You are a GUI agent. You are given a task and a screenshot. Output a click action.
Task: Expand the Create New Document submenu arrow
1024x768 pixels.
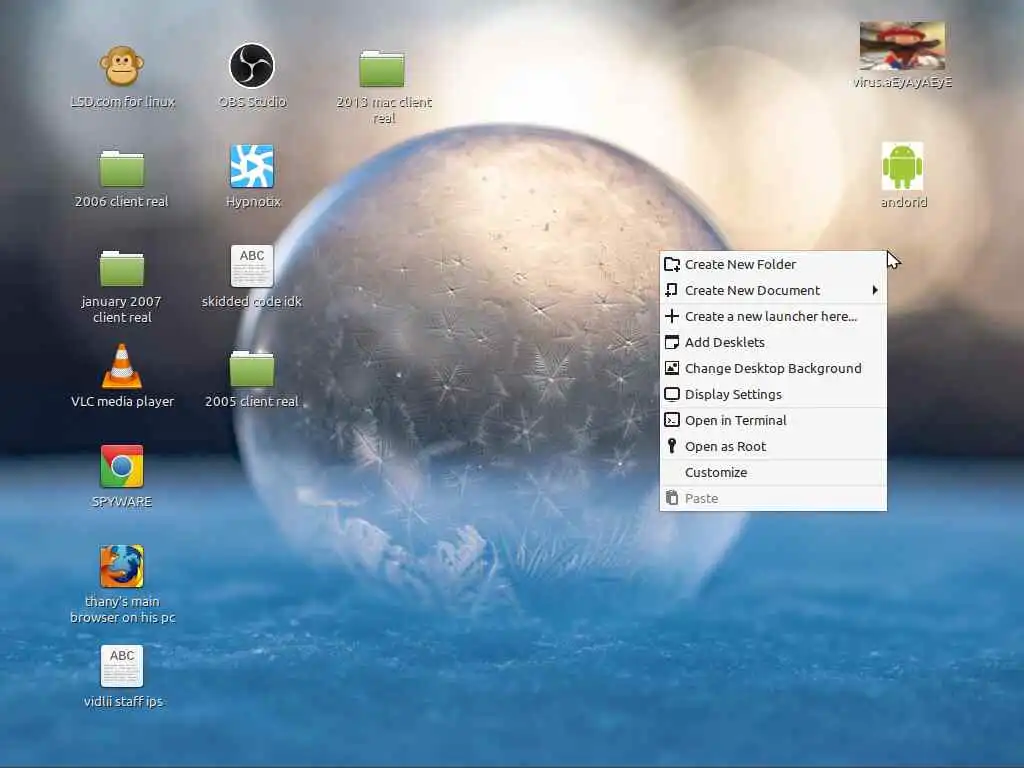(875, 291)
